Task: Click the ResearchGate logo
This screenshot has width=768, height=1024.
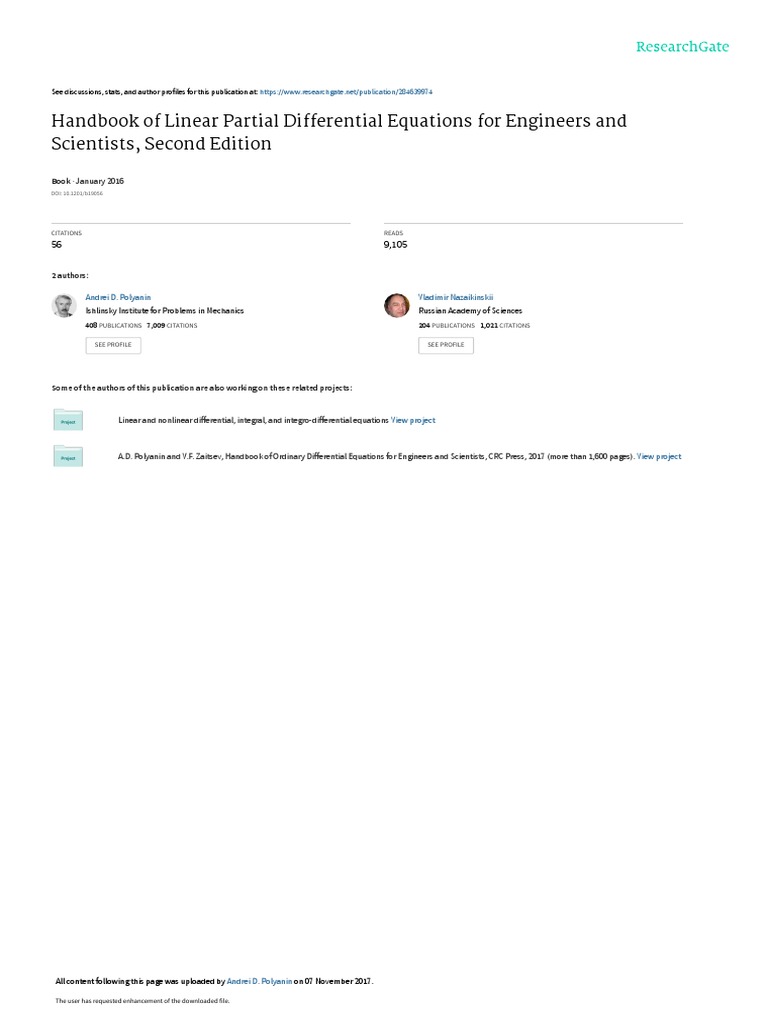Action: click(x=682, y=47)
